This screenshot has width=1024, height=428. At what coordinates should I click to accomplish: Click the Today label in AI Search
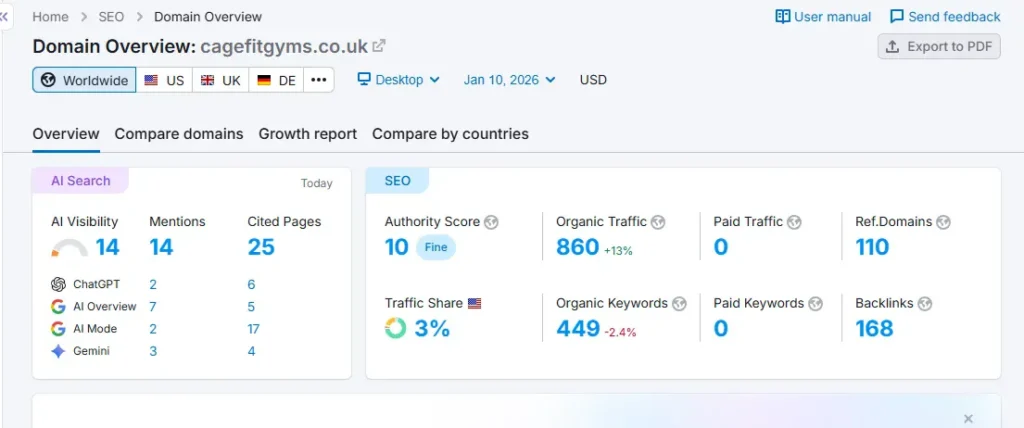(317, 184)
